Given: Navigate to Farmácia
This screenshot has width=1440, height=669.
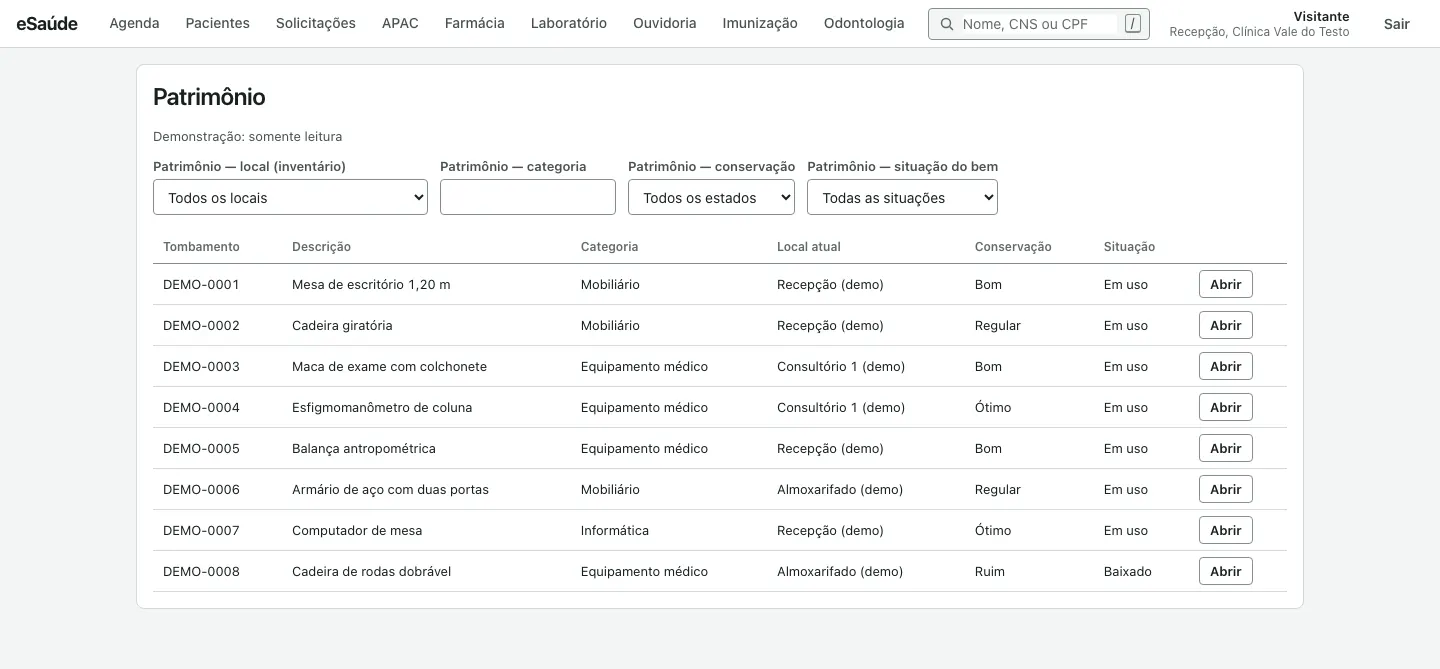Looking at the screenshot, I should pos(475,23).
